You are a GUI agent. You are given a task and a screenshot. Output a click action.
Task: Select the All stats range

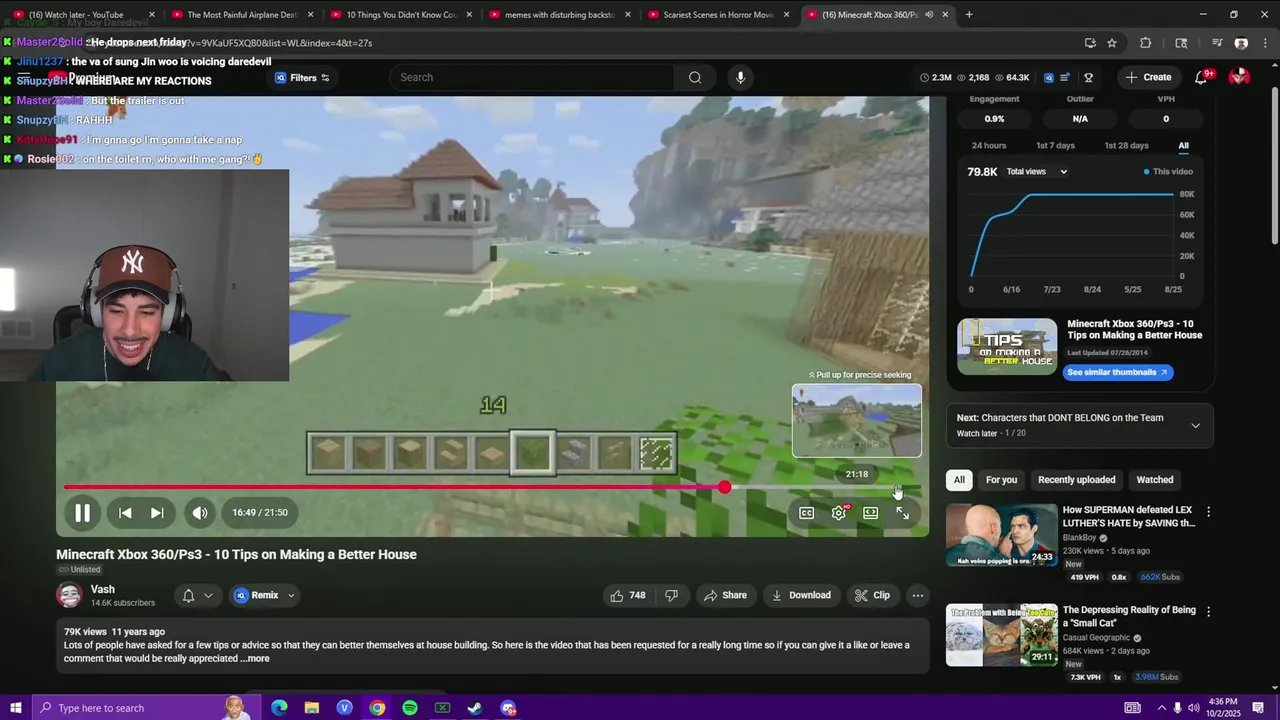tap(1183, 146)
